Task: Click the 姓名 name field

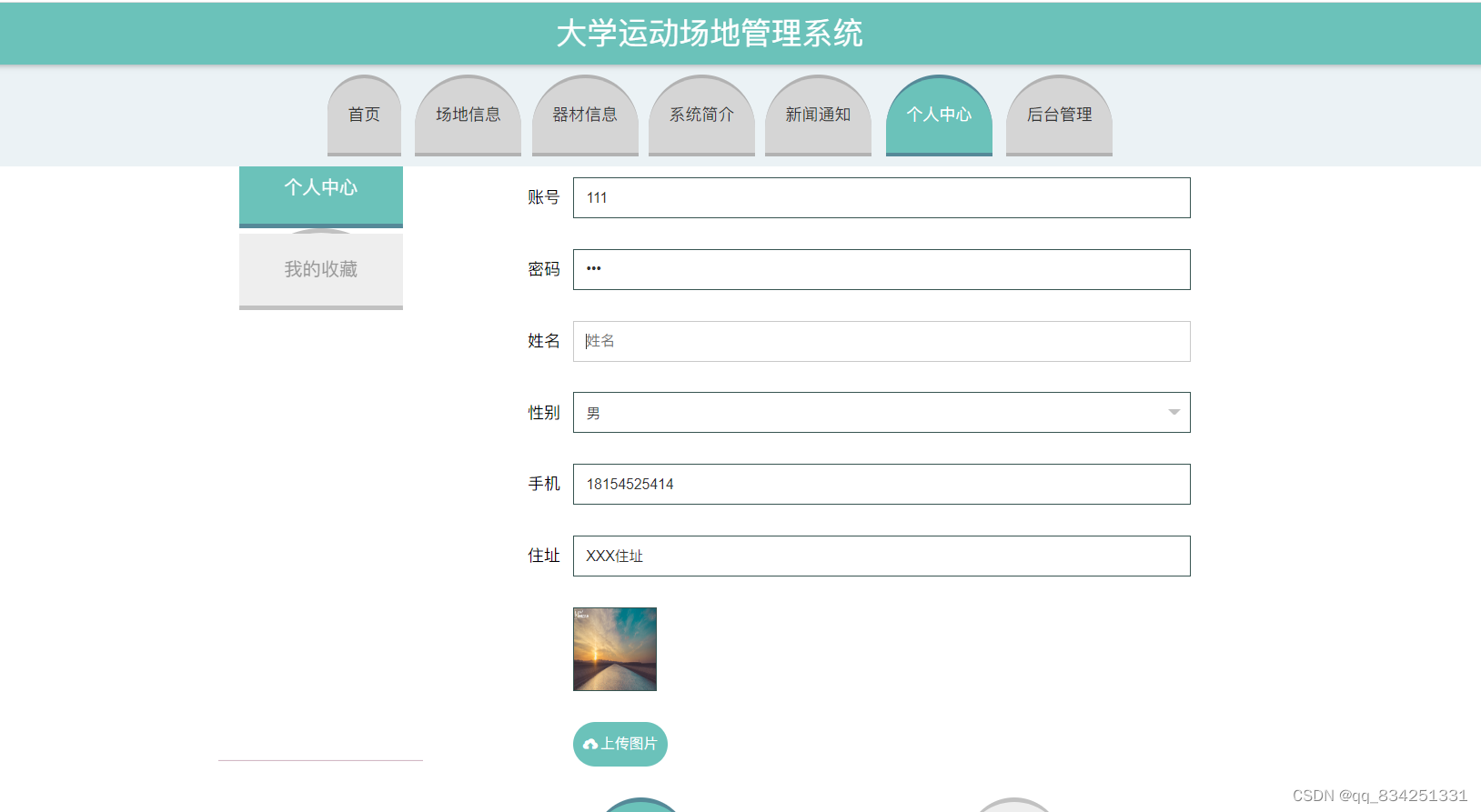Action: pyautogui.click(x=882, y=341)
